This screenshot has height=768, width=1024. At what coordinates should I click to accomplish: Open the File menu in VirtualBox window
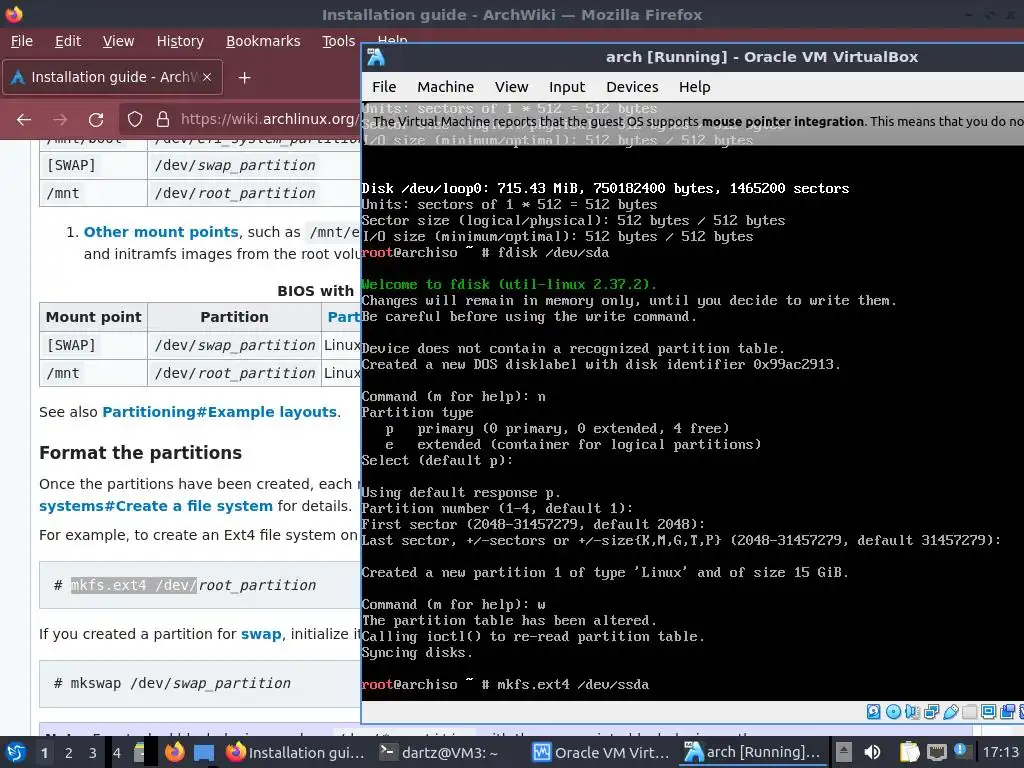click(384, 87)
